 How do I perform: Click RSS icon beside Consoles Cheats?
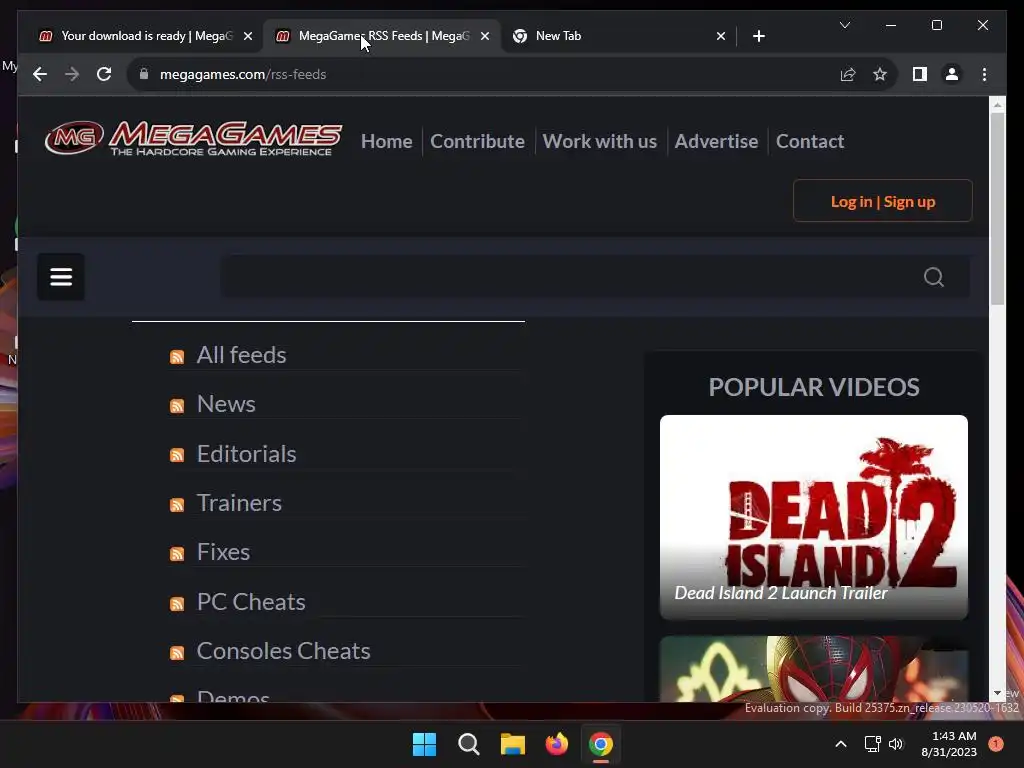(177, 653)
